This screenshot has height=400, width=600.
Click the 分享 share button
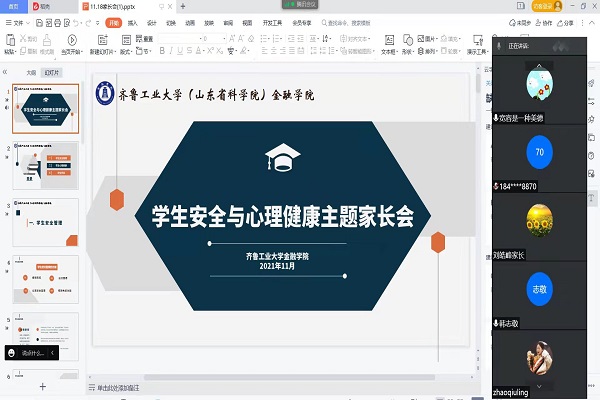pos(566,23)
